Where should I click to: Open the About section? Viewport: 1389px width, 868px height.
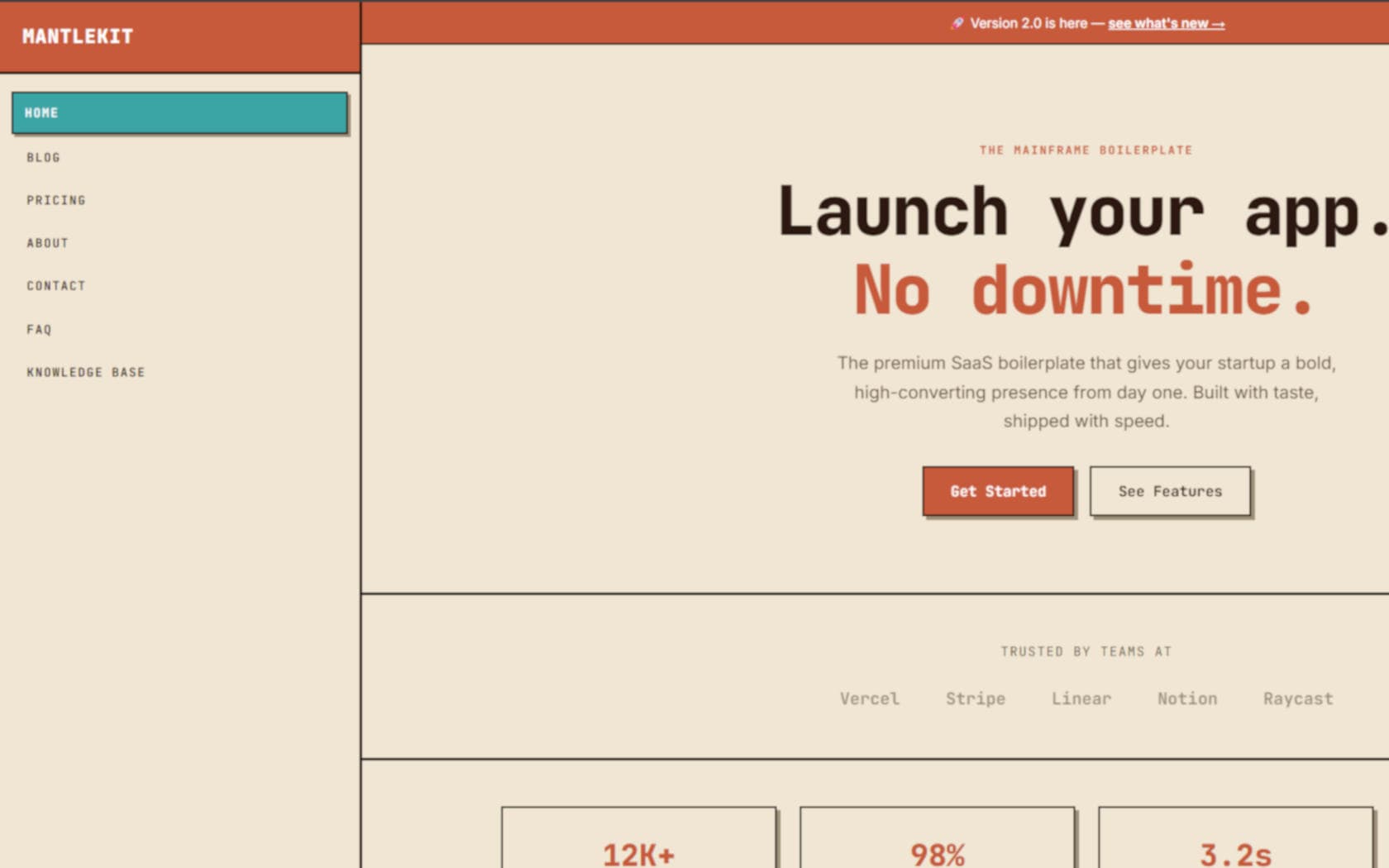47,243
